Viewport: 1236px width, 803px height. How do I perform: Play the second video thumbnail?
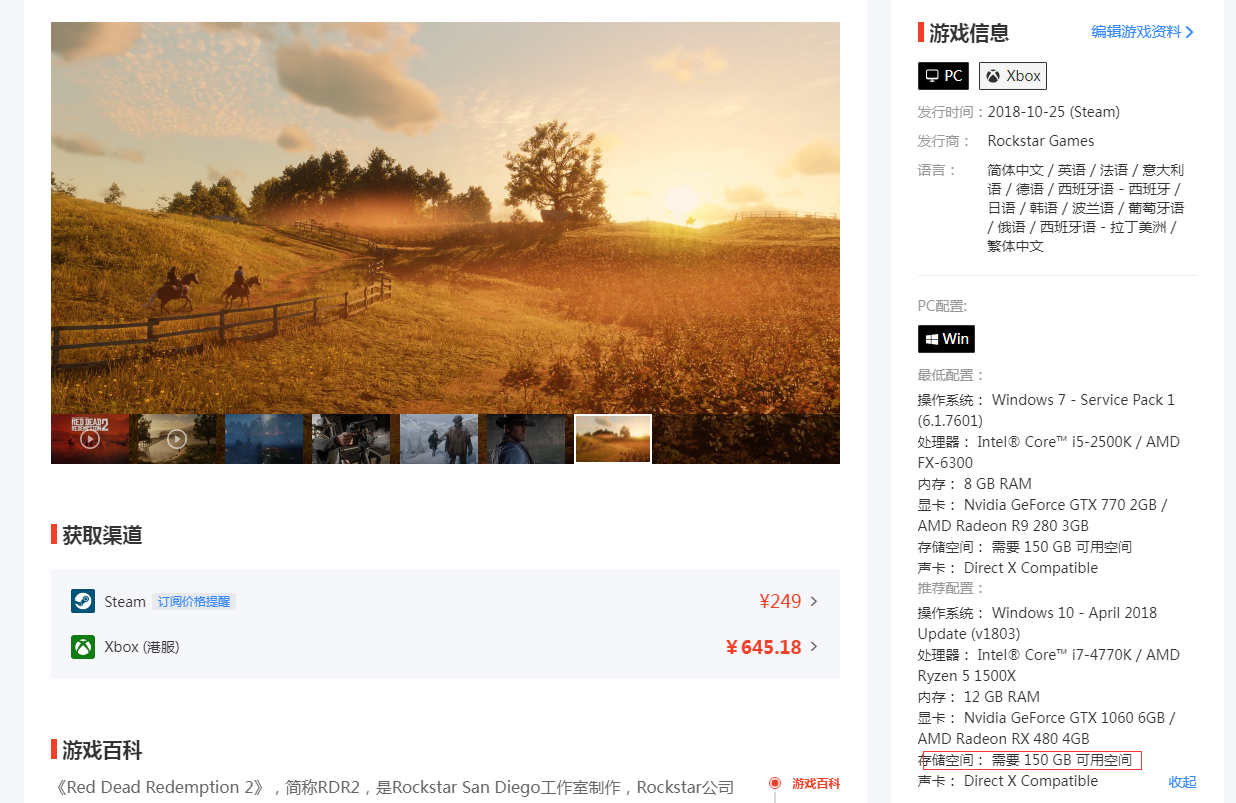tap(176, 439)
